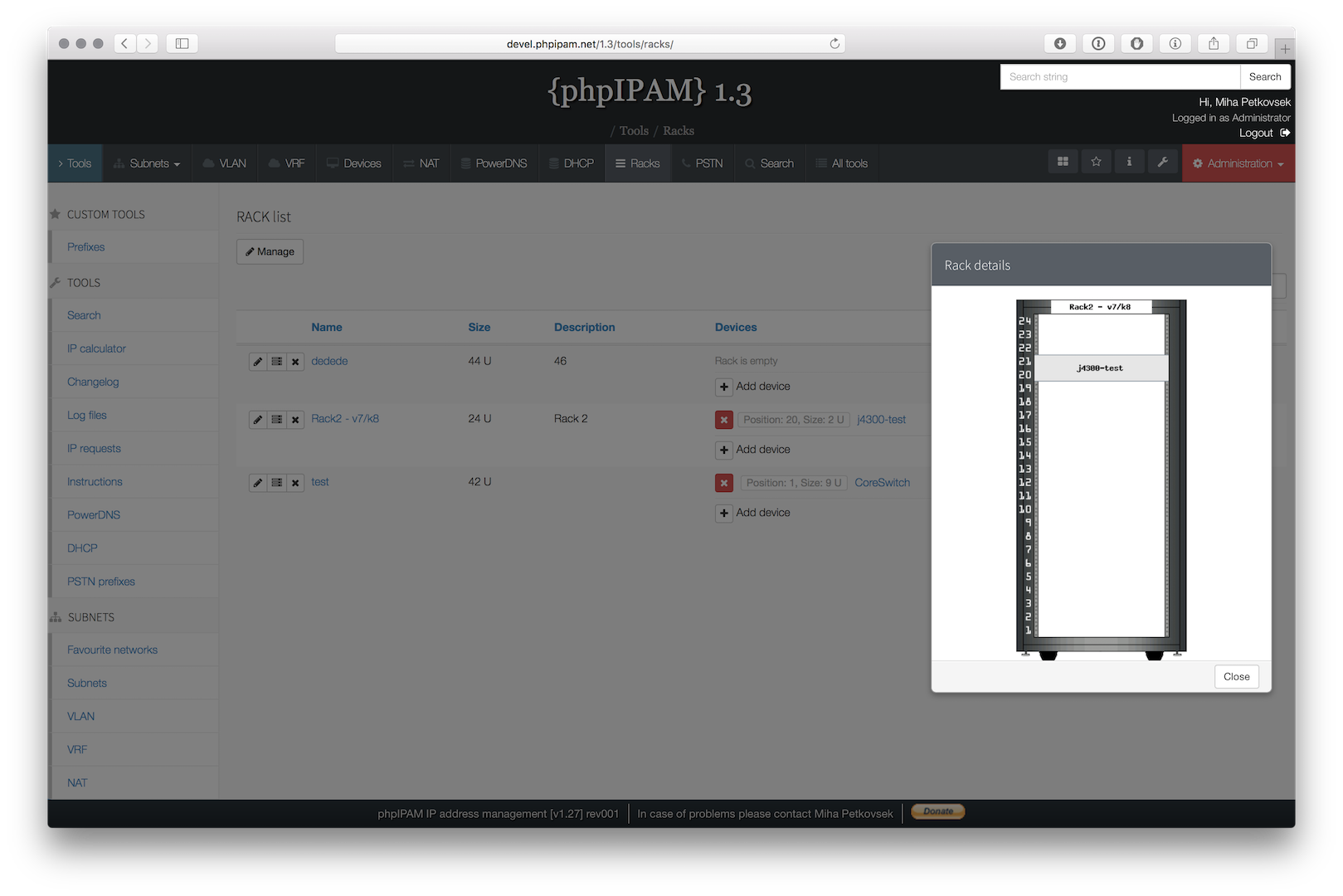Click plus icon under j4300-test device row
1343x896 pixels.
tap(724, 450)
